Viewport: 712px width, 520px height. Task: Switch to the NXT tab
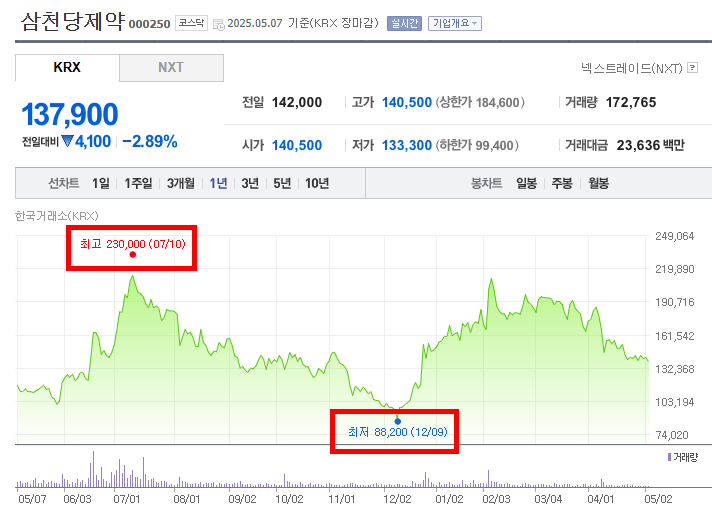171,68
